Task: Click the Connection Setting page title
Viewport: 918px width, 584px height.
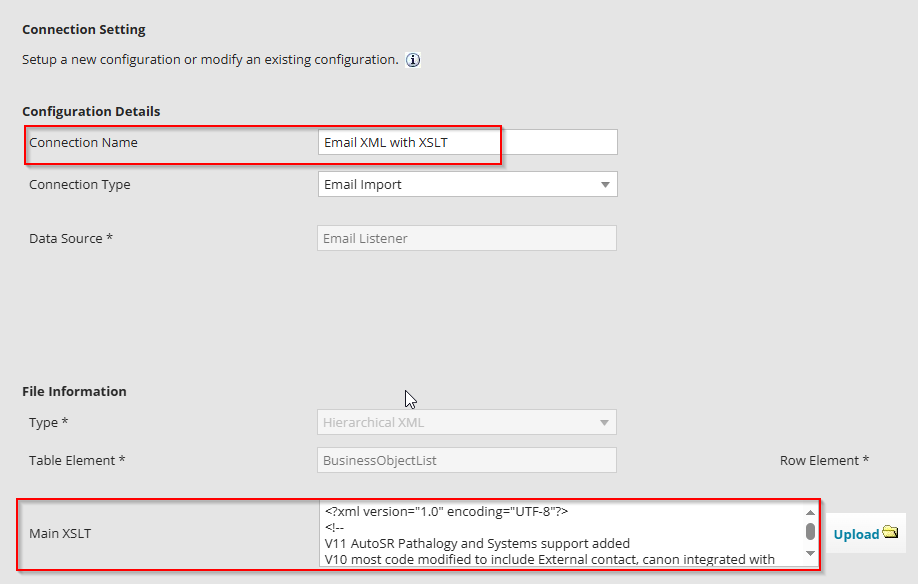Action: pos(84,30)
